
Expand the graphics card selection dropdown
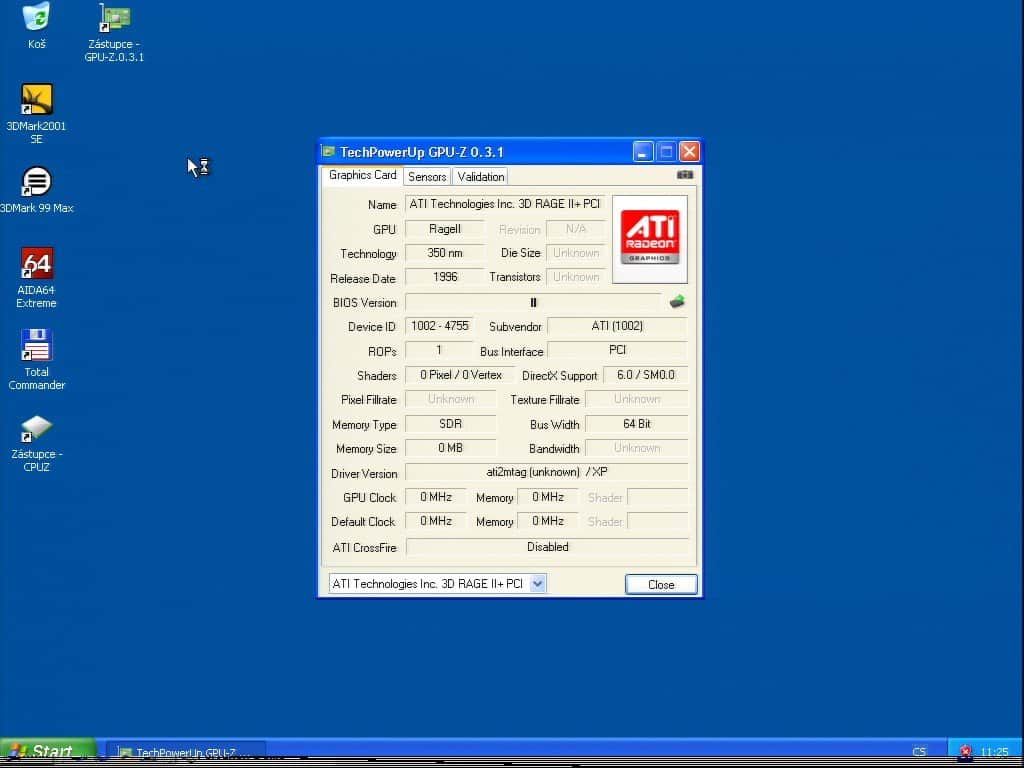tap(538, 584)
